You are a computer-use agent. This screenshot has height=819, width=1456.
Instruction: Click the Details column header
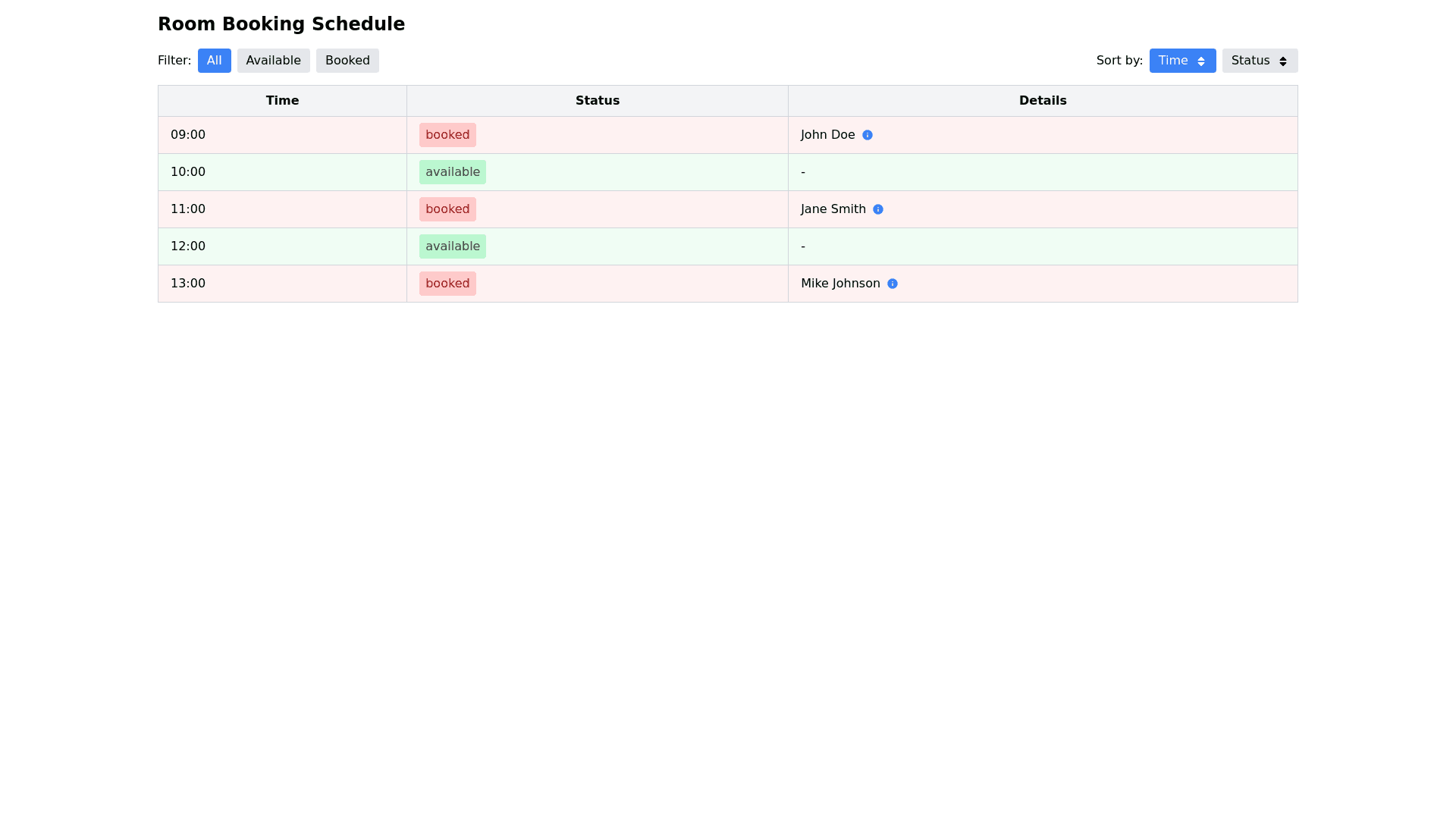[x=1042, y=101]
